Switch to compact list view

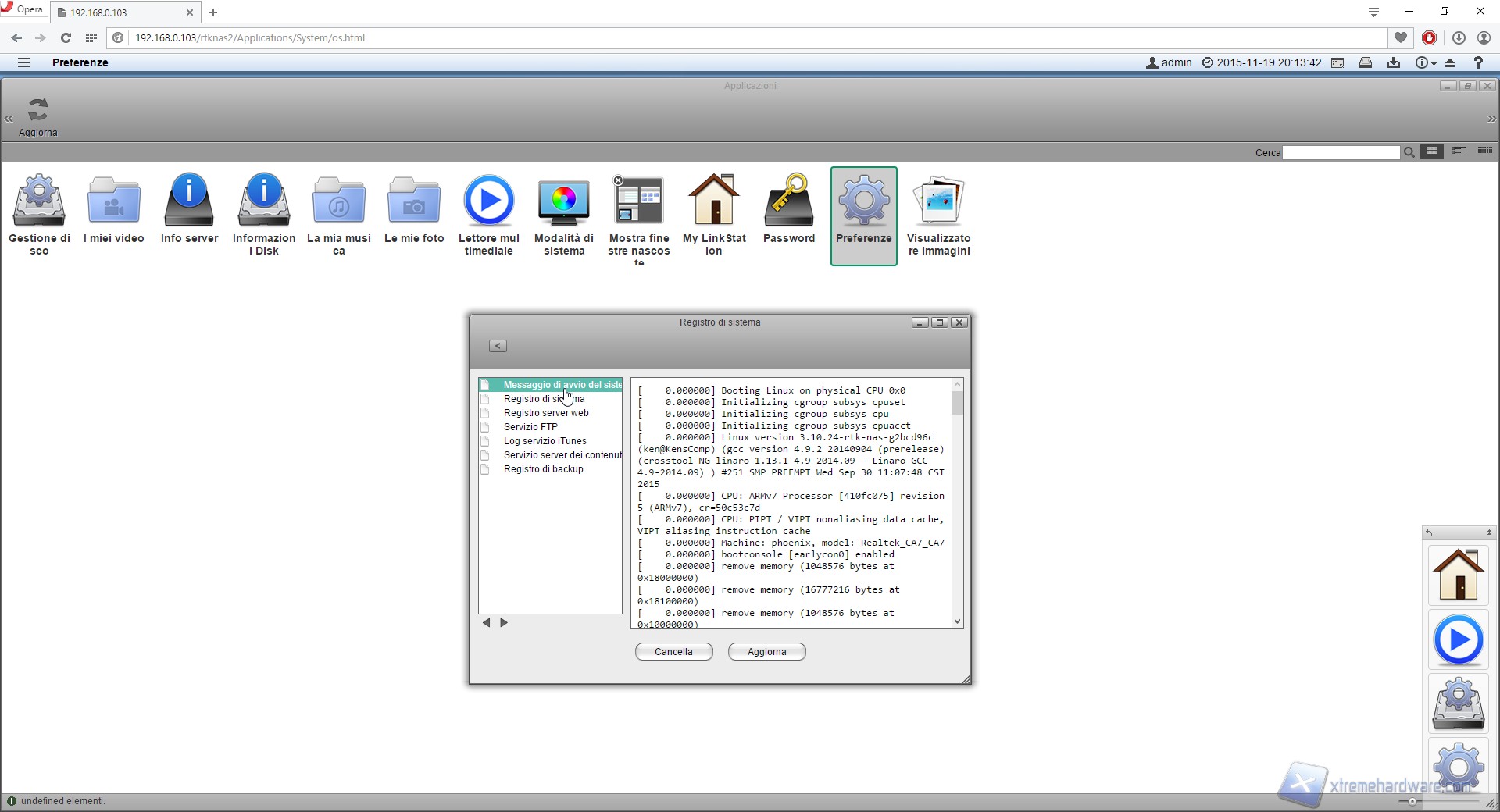(x=1485, y=151)
